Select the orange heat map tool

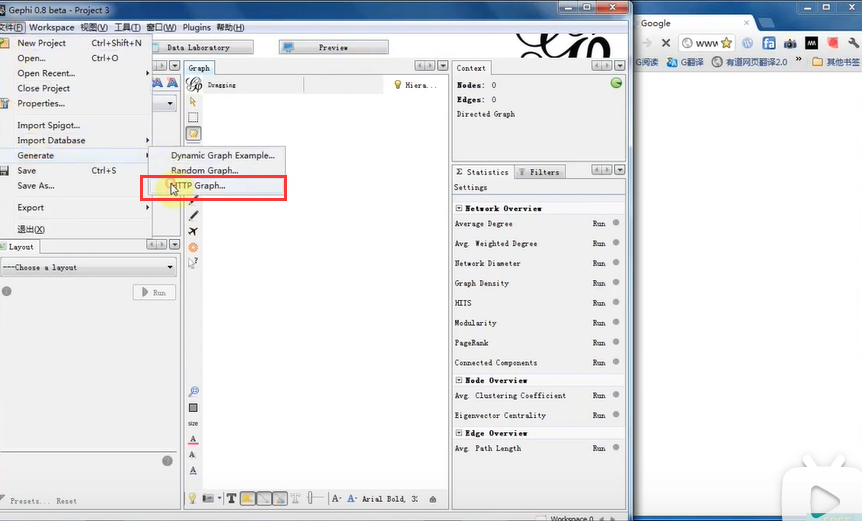pyautogui.click(x=193, y=247)
